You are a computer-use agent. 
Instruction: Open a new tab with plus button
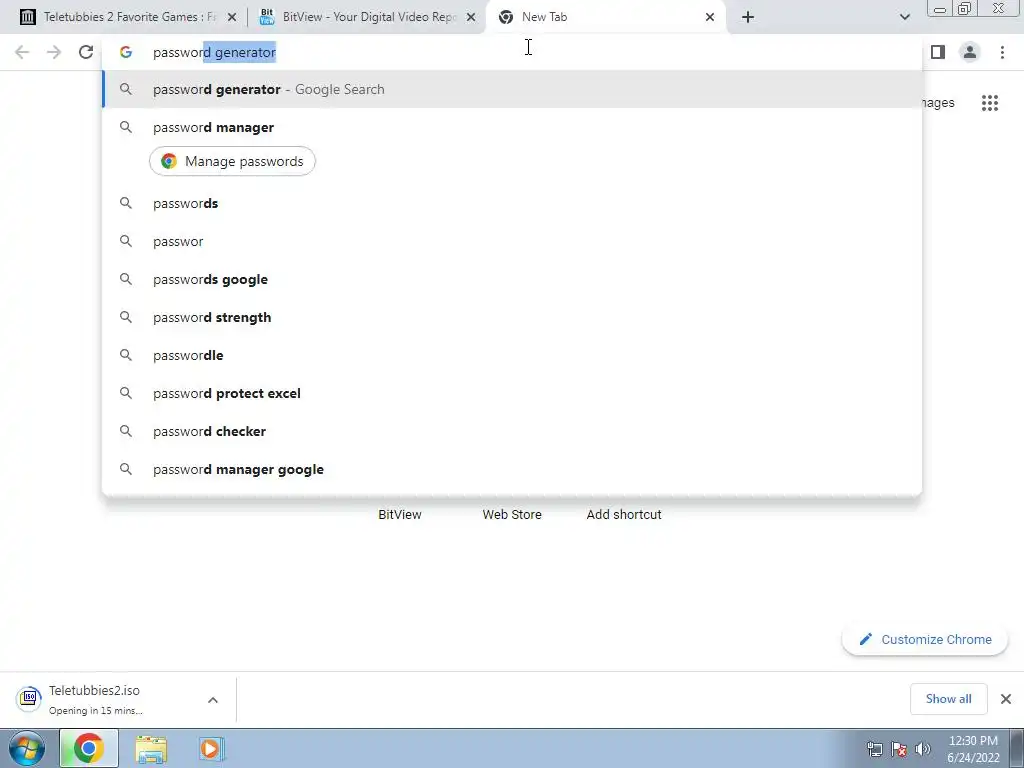tap(748, 17)
